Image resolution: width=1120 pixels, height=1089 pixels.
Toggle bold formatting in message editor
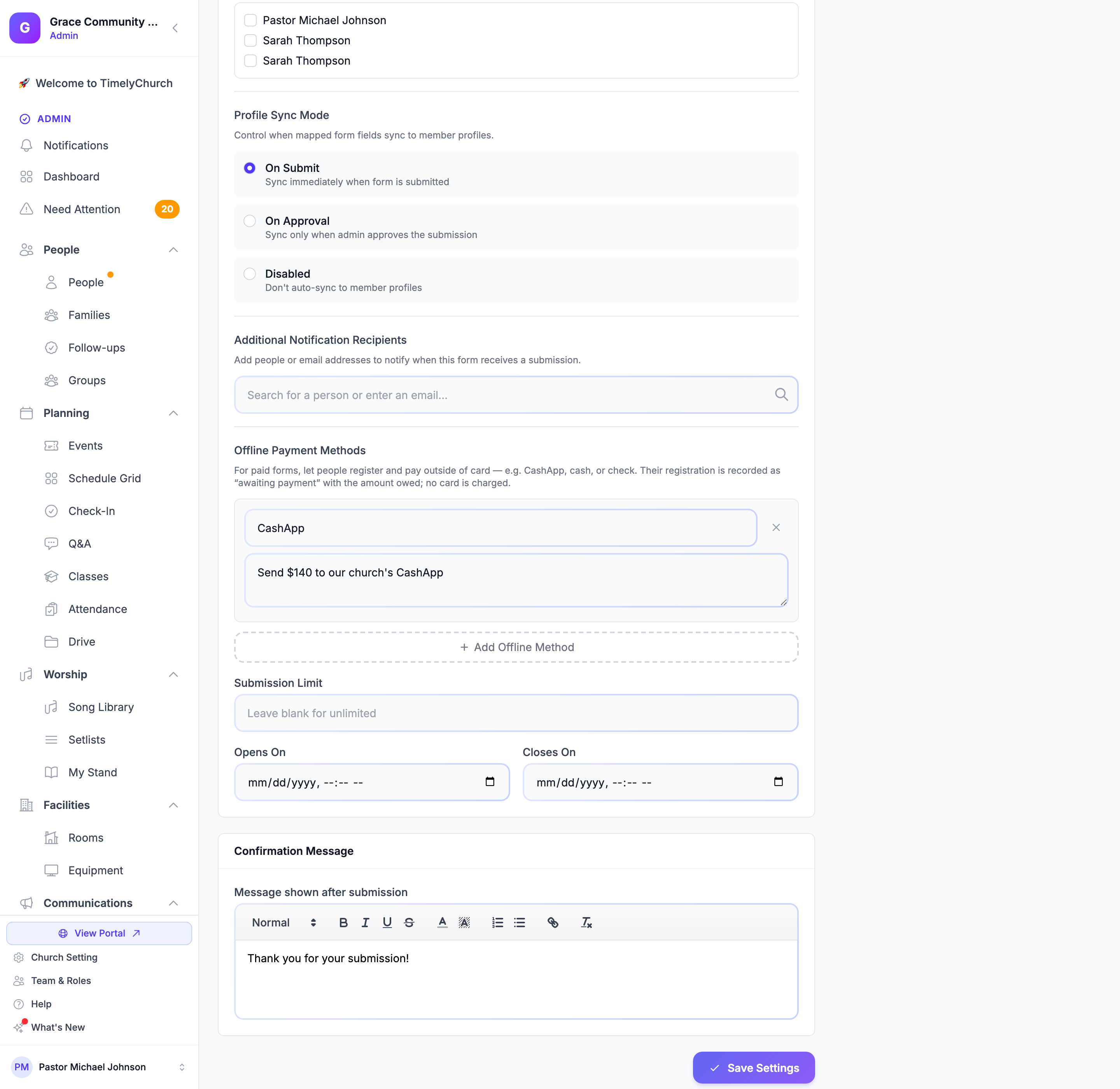pyautogui.click(x=343, y=923)
